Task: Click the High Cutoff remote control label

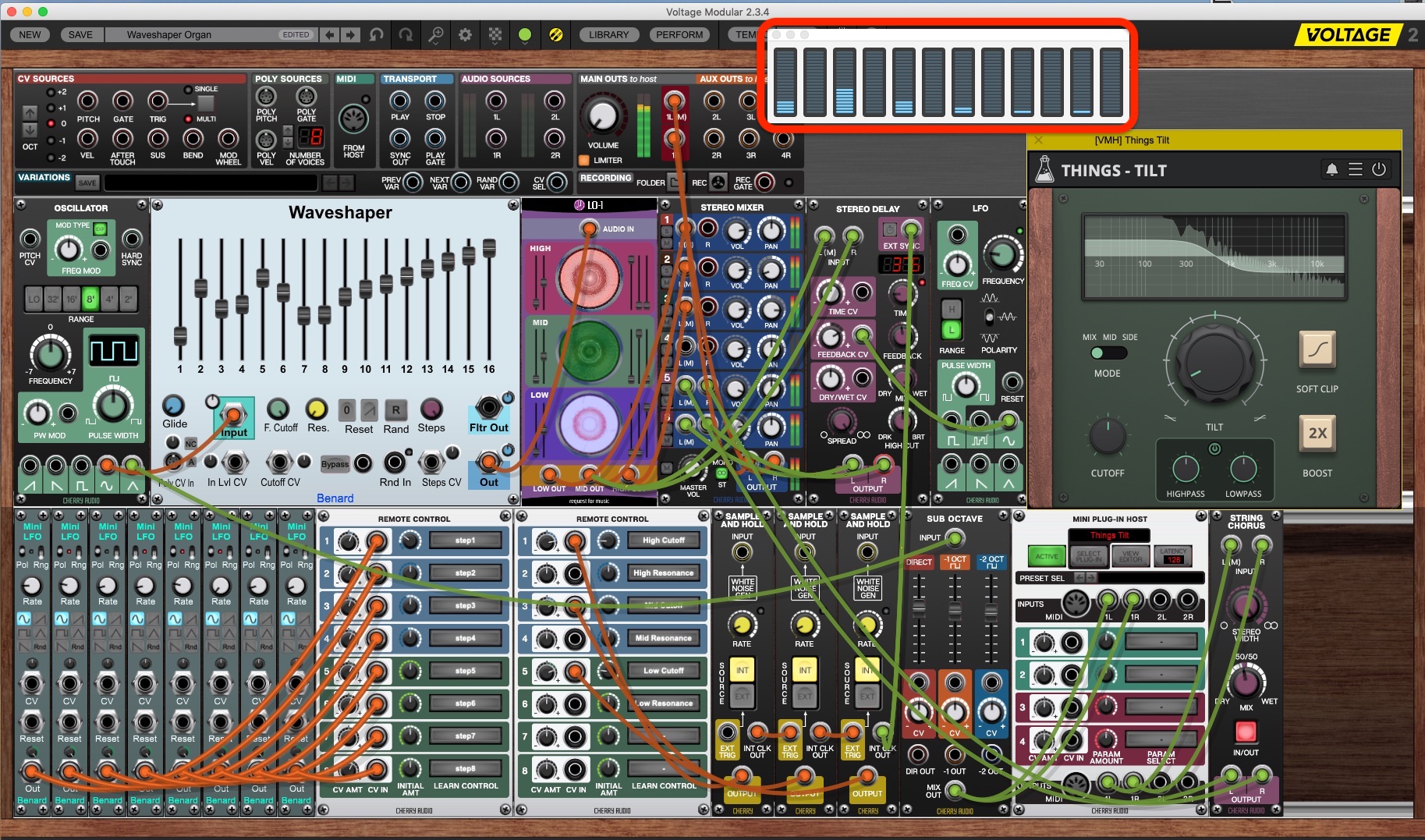Action: (x=663, y=540)
